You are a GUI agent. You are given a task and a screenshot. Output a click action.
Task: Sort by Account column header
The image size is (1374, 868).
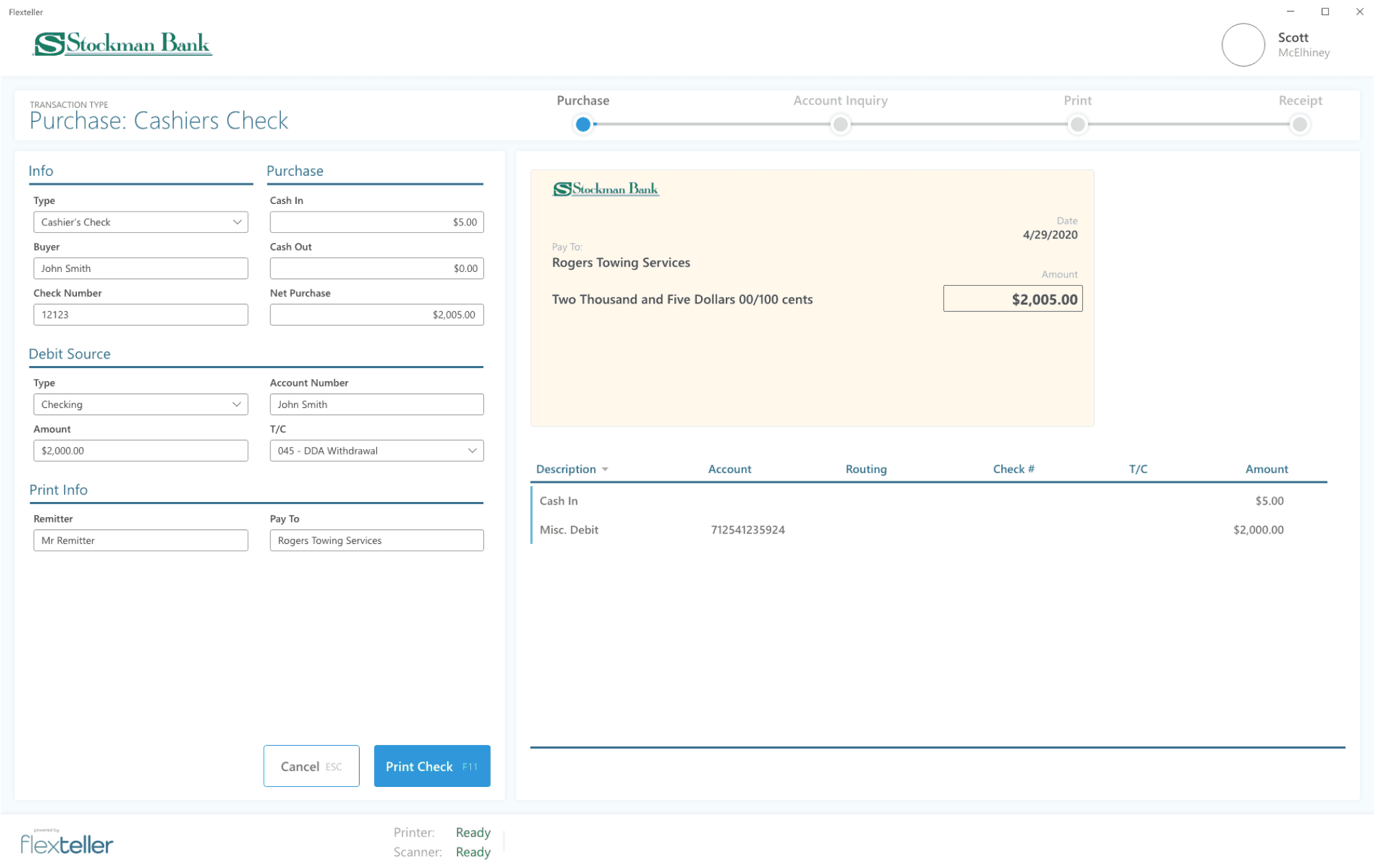729,469
